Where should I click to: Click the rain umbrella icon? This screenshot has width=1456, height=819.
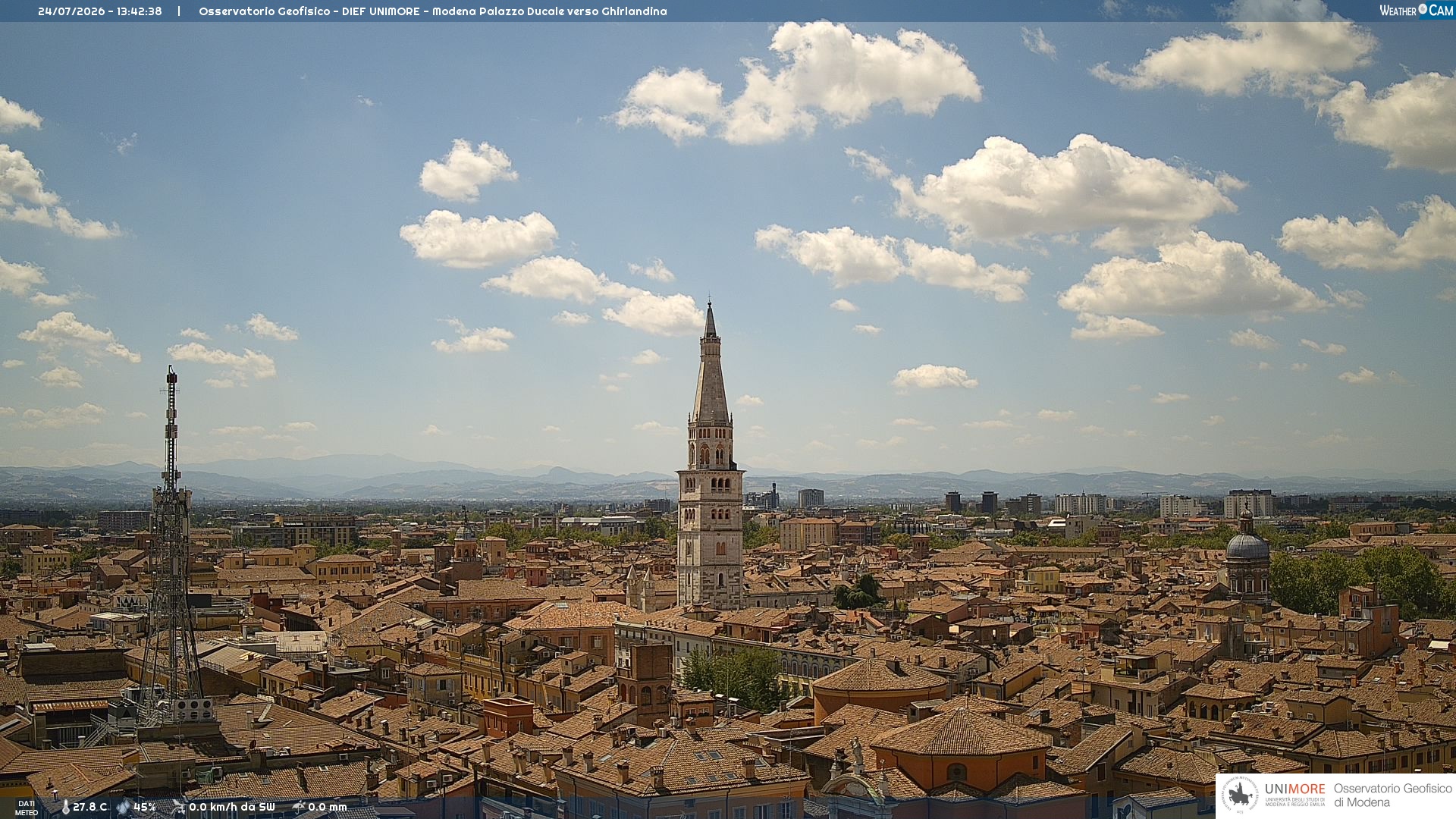click(x=299, y=807)
